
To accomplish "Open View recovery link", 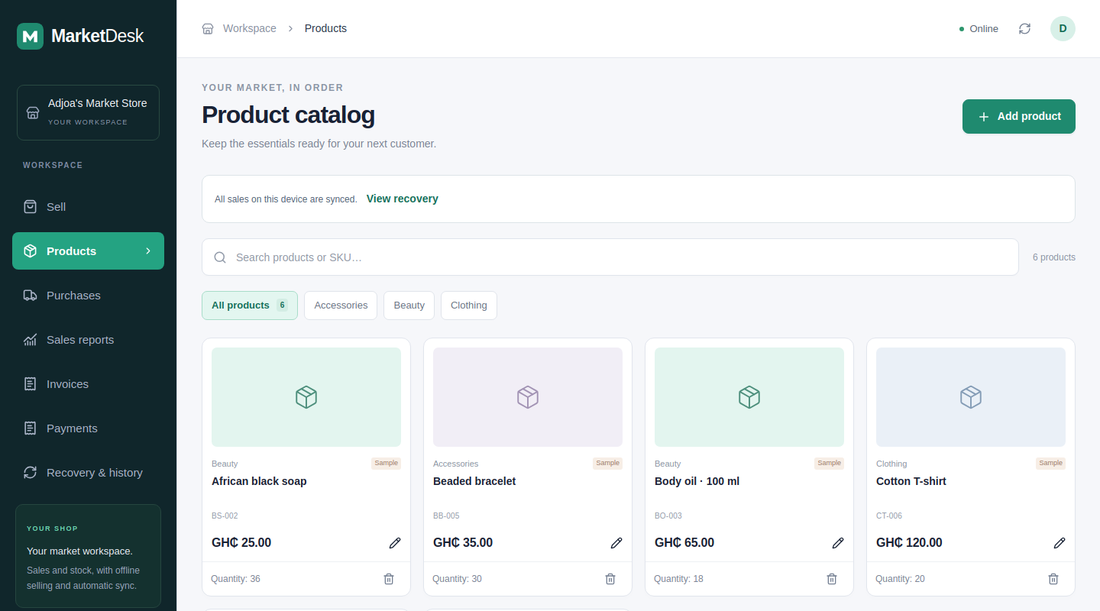I will click(402, 199).
